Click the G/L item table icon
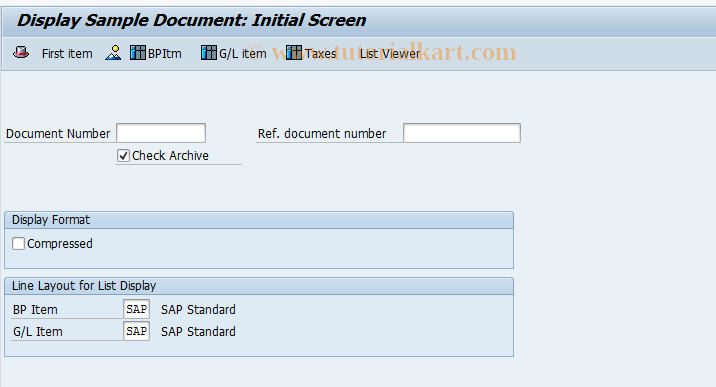This screenshot has width=716, height=387. 209,52
